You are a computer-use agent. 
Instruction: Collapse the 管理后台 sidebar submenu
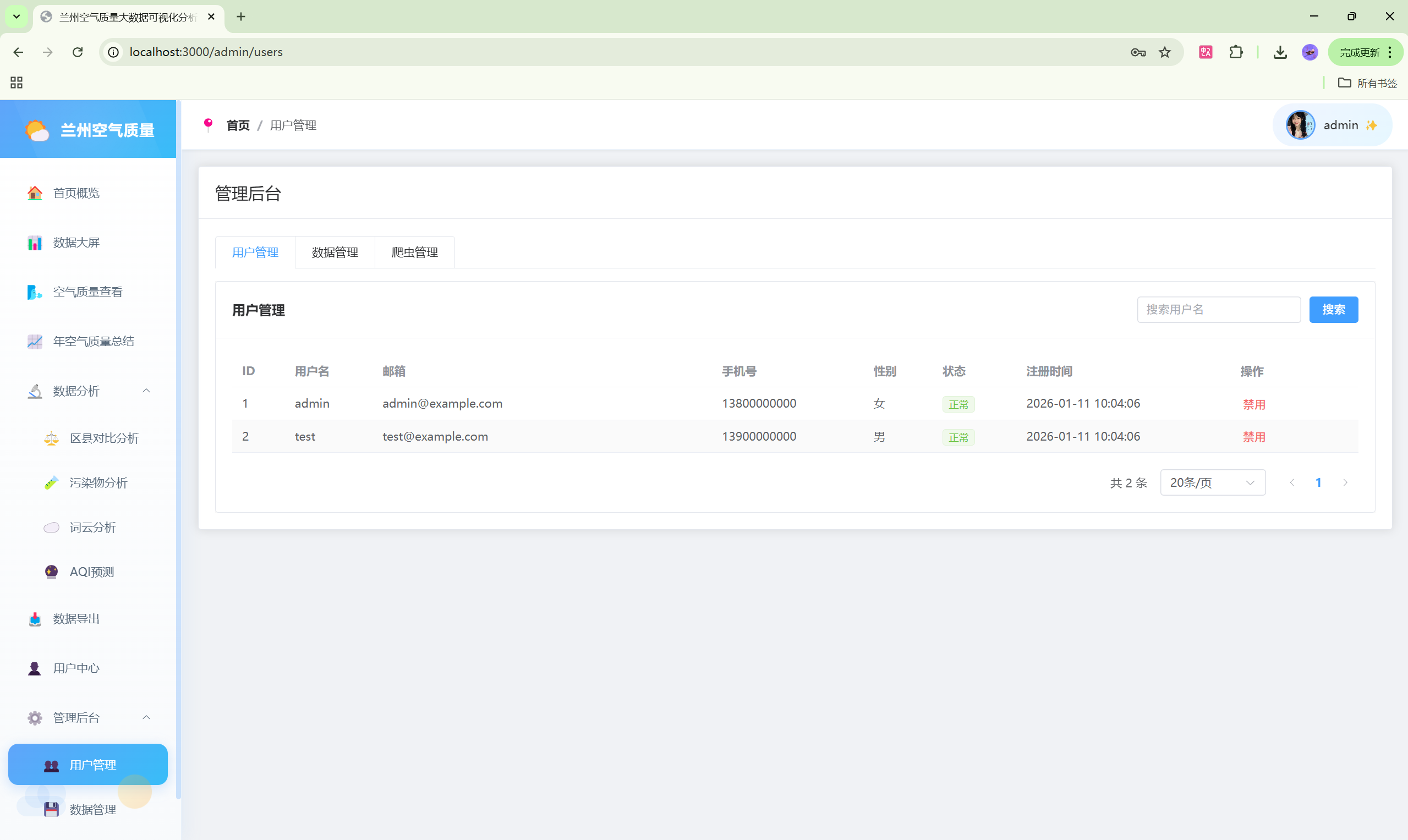point(146,717)
